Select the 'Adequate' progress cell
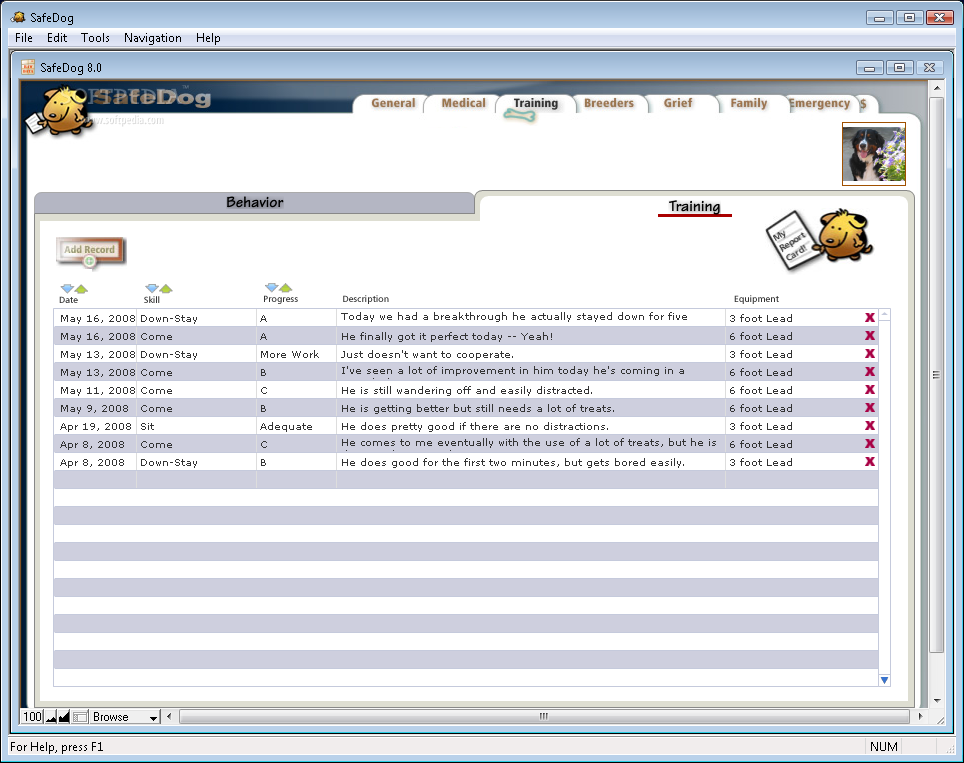 (296, 426)
